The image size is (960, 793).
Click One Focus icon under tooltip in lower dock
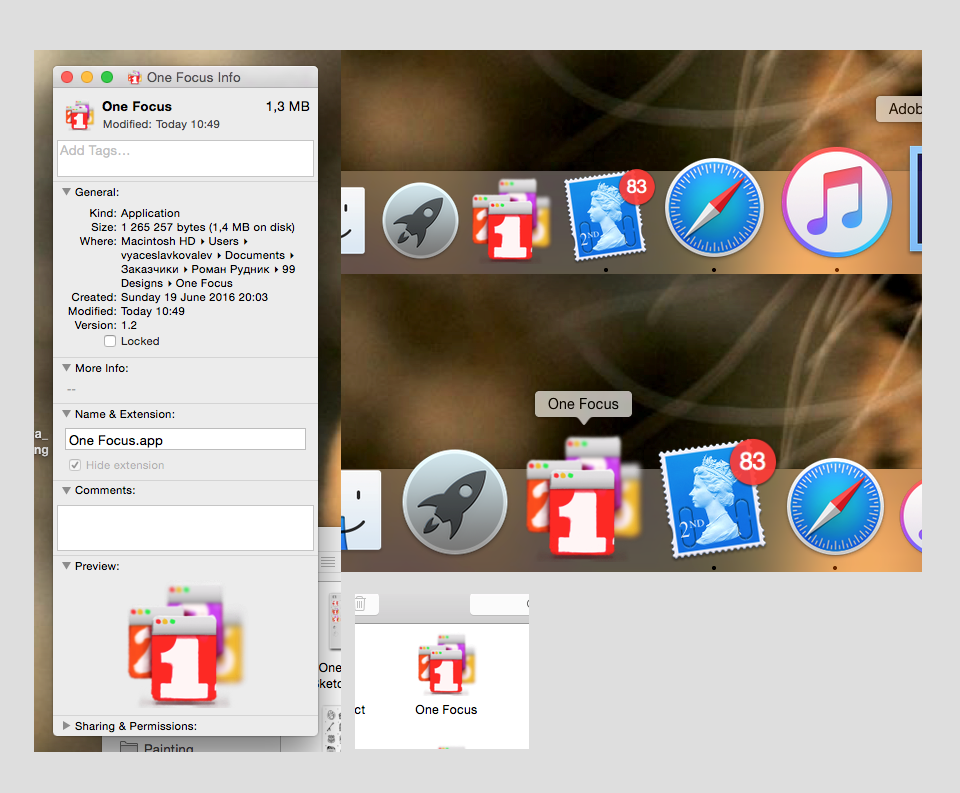(583, 497)
